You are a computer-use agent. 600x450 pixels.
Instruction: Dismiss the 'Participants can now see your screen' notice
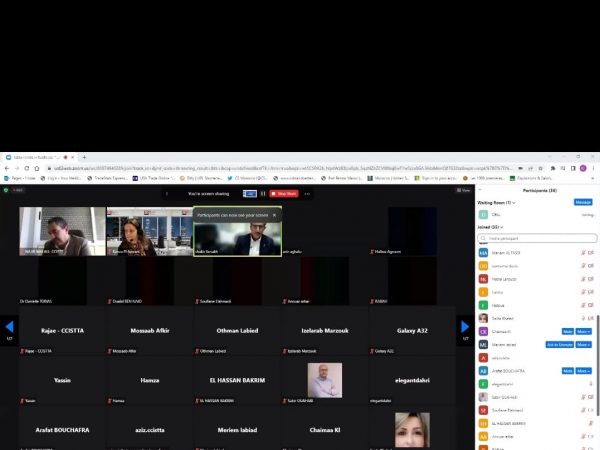[x=274, y=215]
